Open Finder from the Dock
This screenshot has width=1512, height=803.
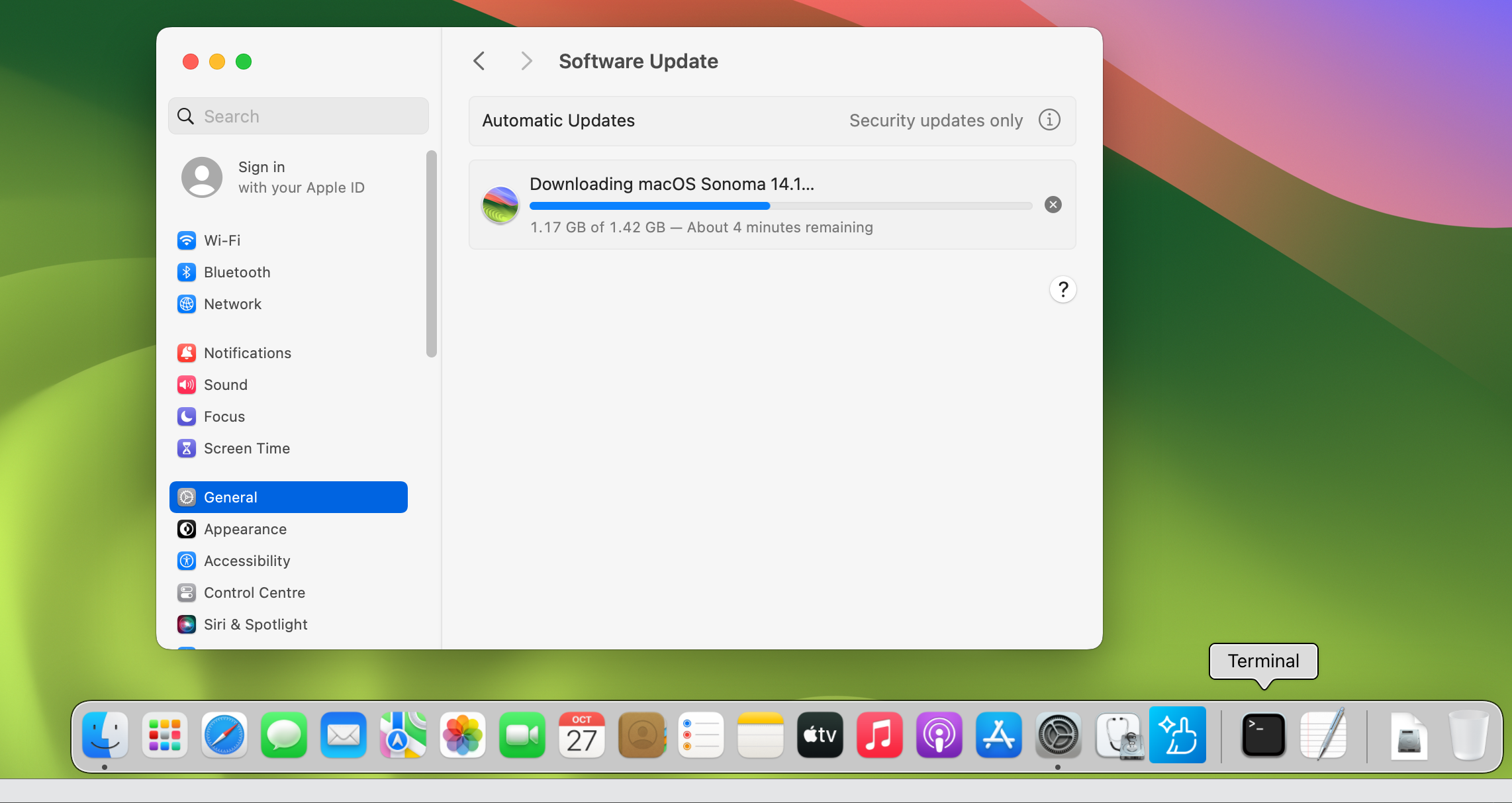coord(105,735)
